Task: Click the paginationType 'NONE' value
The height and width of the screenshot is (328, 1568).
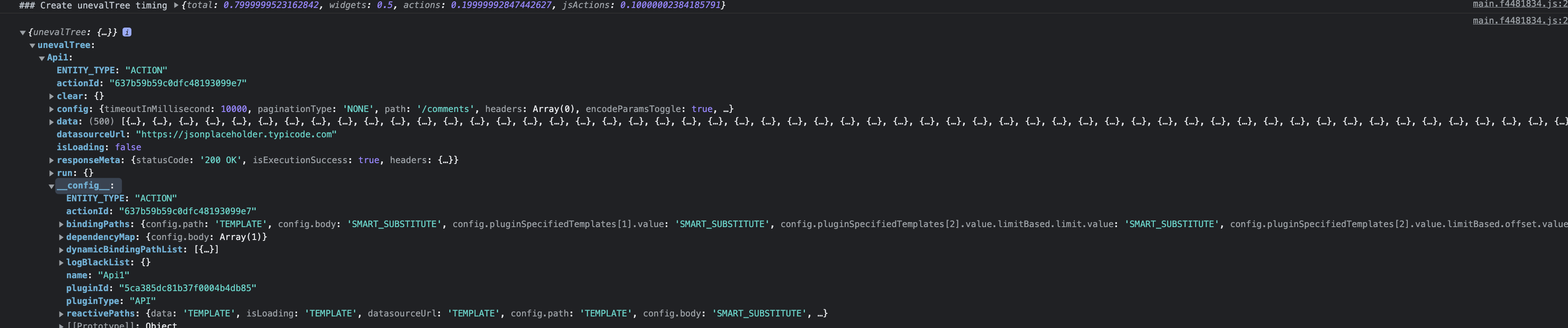Action: (358, 109)
